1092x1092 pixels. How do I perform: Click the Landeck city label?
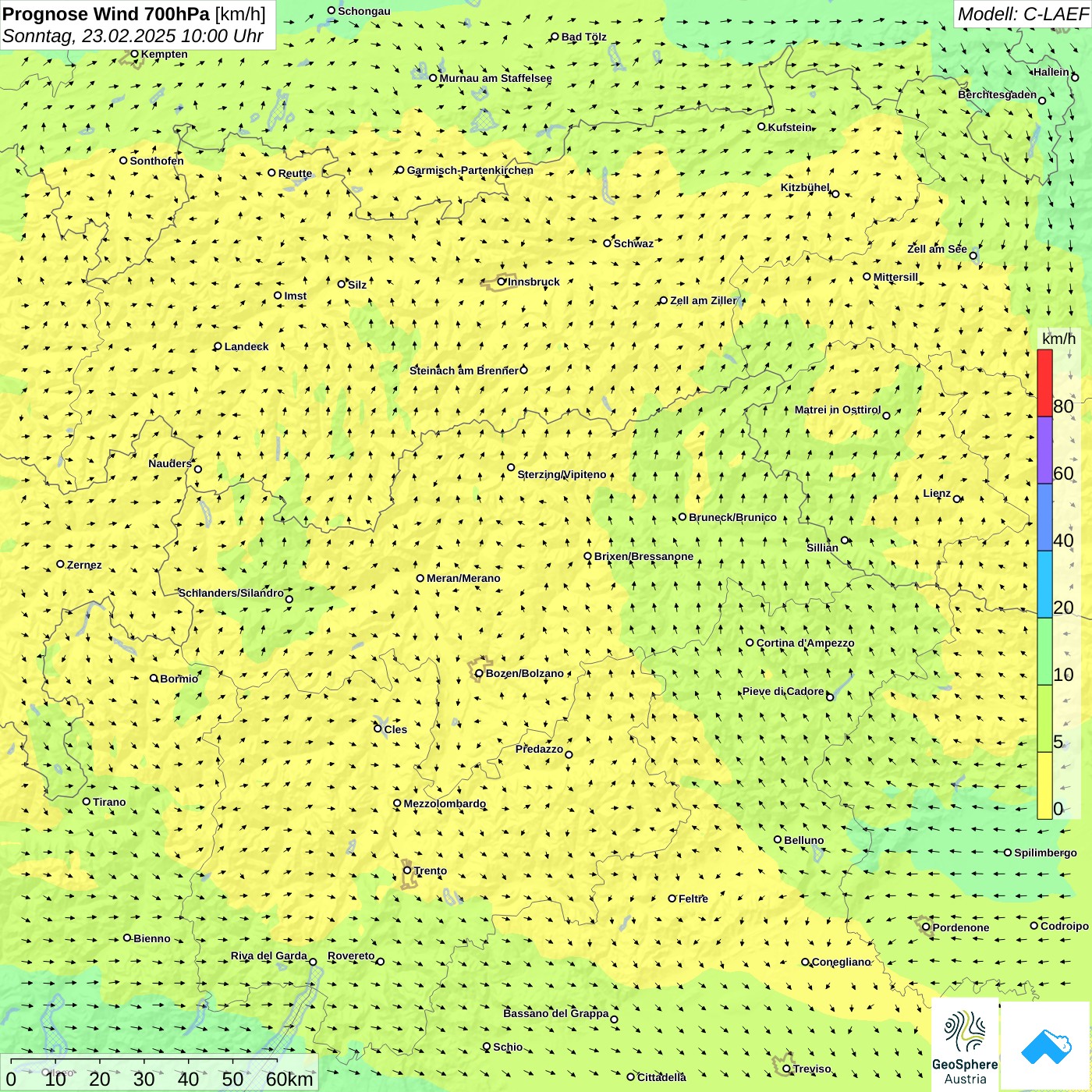(x=246, y=346)
